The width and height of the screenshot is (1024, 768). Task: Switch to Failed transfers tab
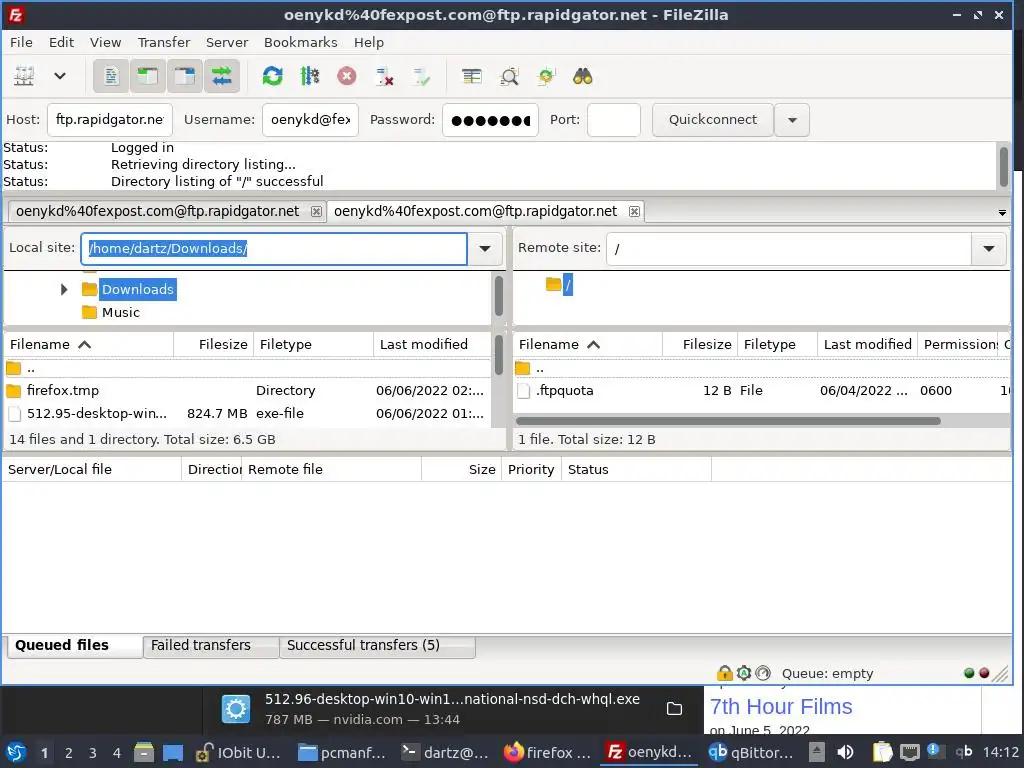[x=210, y=645]
